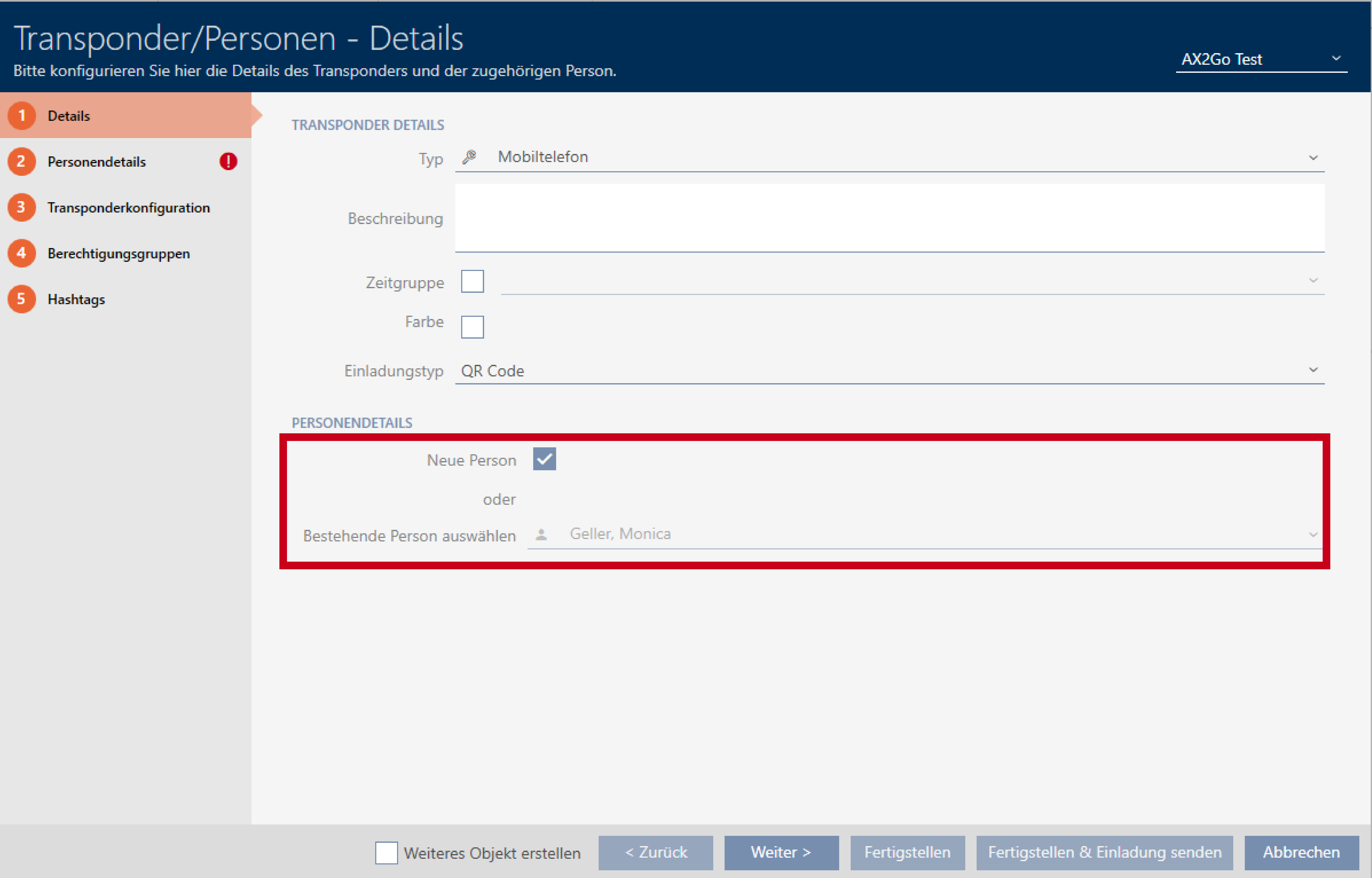This screenshot has width=1372, height=878.
Task: Click into the Beschreibung text field
Action: (x=889, y=218)
